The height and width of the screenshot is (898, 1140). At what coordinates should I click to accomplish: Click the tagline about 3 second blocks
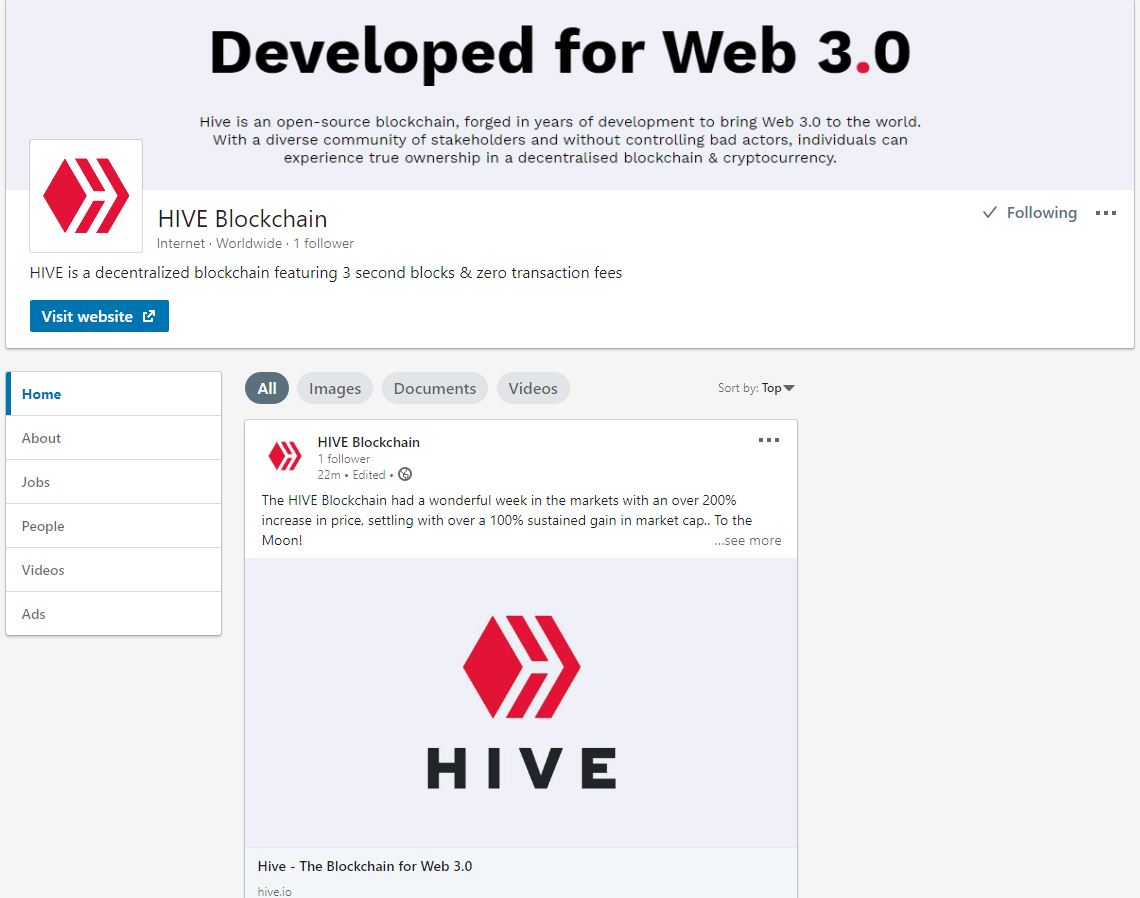pyautogui.click(x=326, y=273)
